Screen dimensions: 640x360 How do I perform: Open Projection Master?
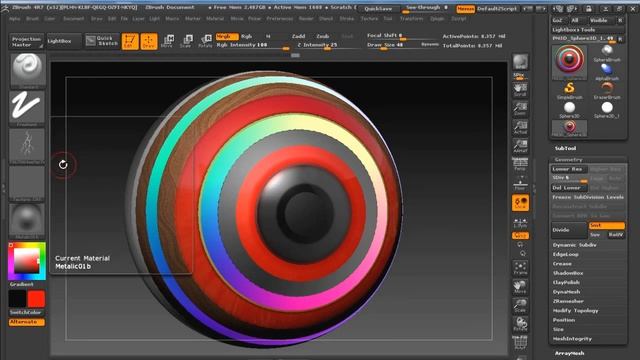point(27,42)
